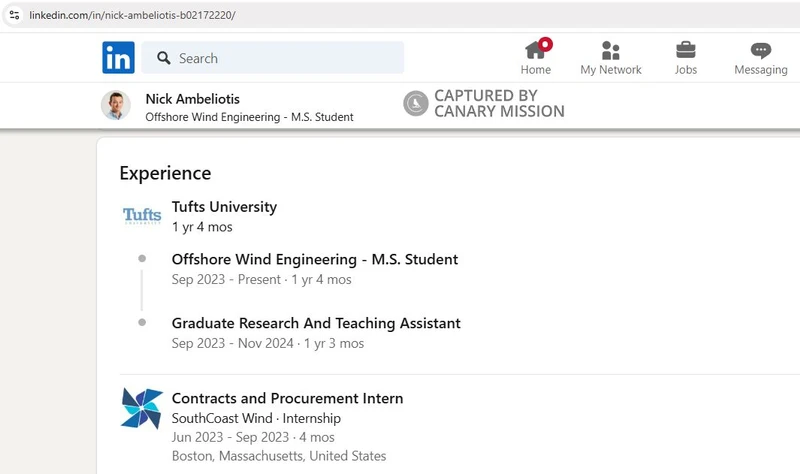Open Home via the house icon
The image size is (800, 474).
click(x=535, y=51)
